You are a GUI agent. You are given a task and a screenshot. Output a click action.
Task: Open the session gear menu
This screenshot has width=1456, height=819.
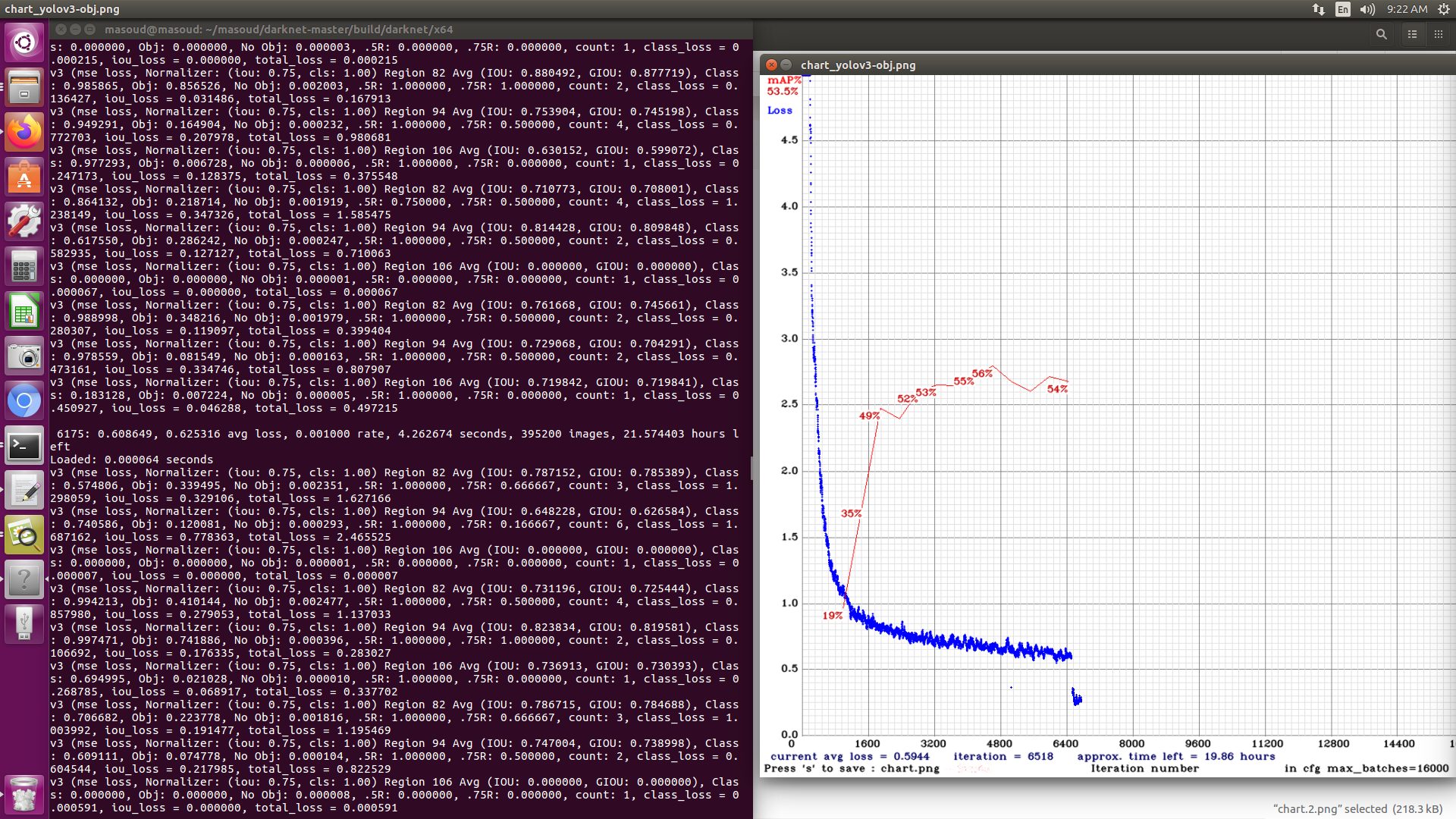pos(1443,9)
